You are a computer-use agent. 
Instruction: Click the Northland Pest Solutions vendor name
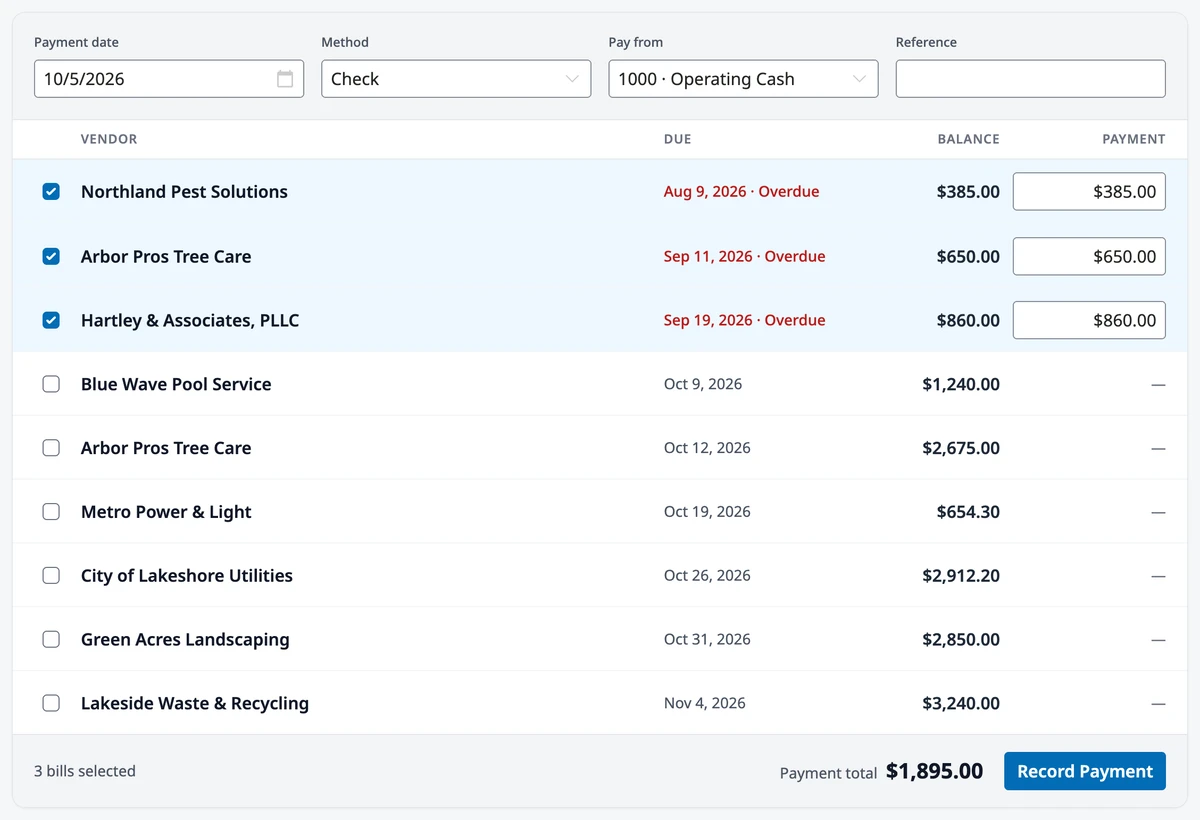184,192
